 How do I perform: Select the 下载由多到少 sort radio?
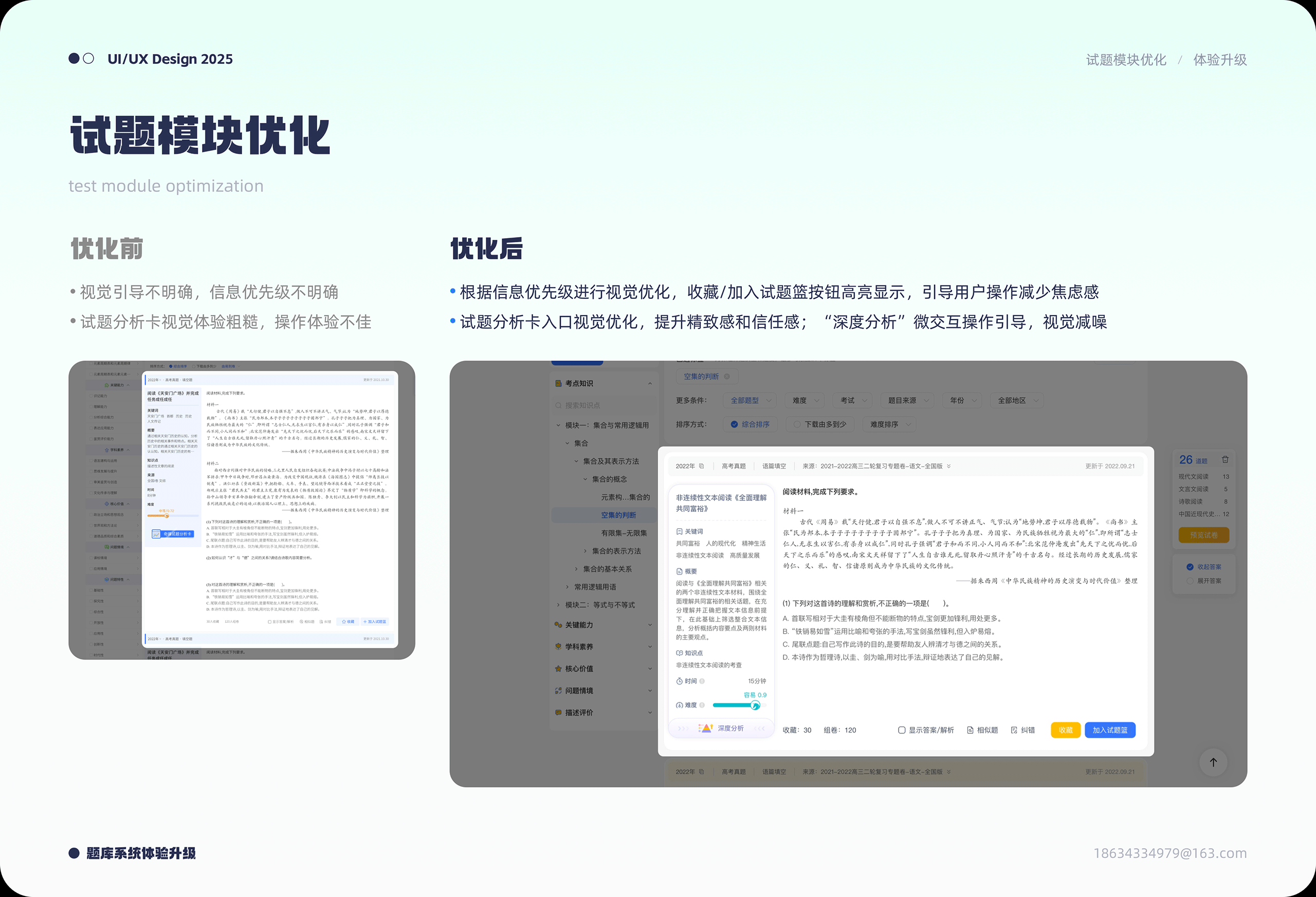click(x=797, y=424)
